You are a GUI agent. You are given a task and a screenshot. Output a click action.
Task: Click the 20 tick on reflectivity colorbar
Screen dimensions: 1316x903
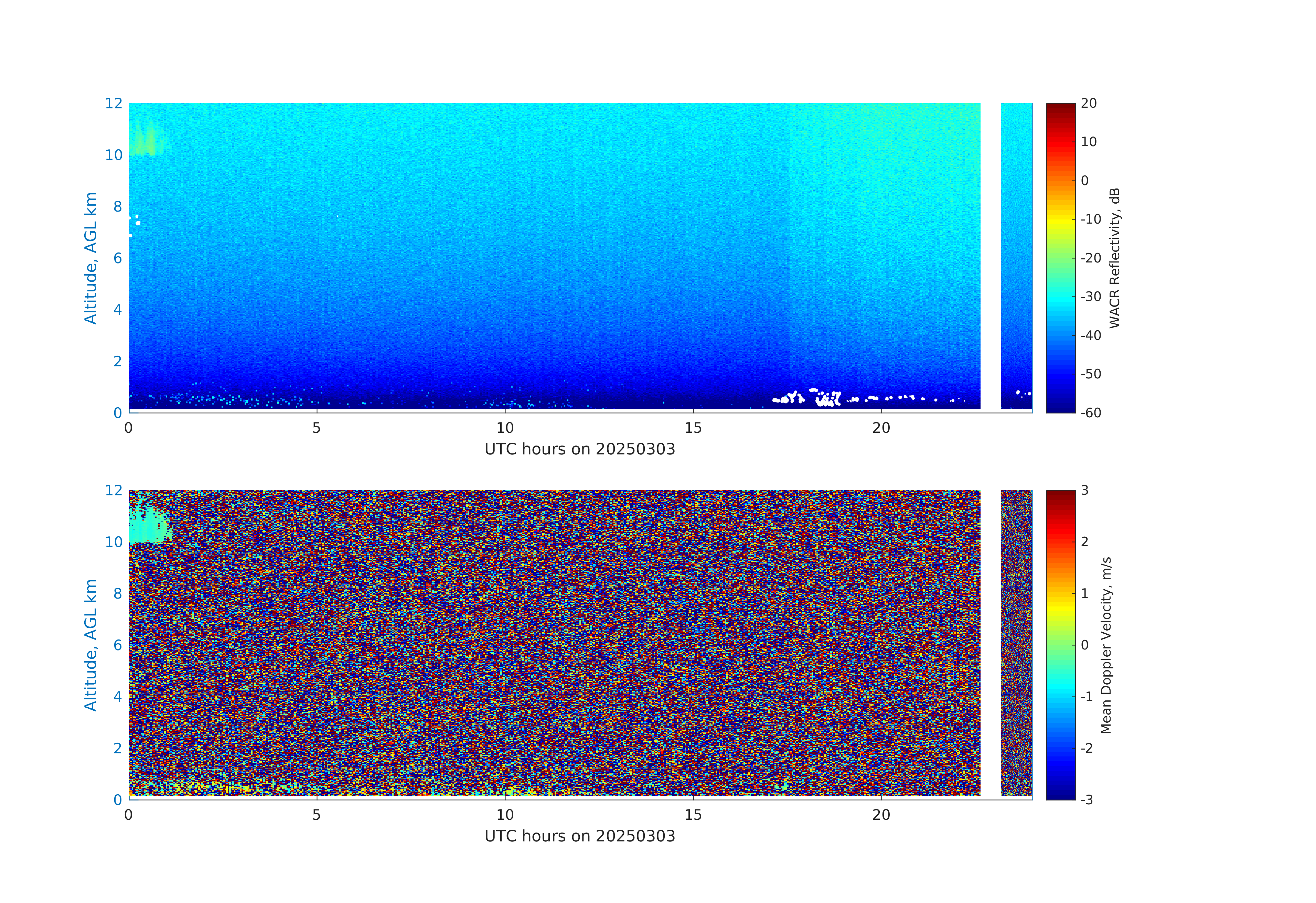(1088, 104)
